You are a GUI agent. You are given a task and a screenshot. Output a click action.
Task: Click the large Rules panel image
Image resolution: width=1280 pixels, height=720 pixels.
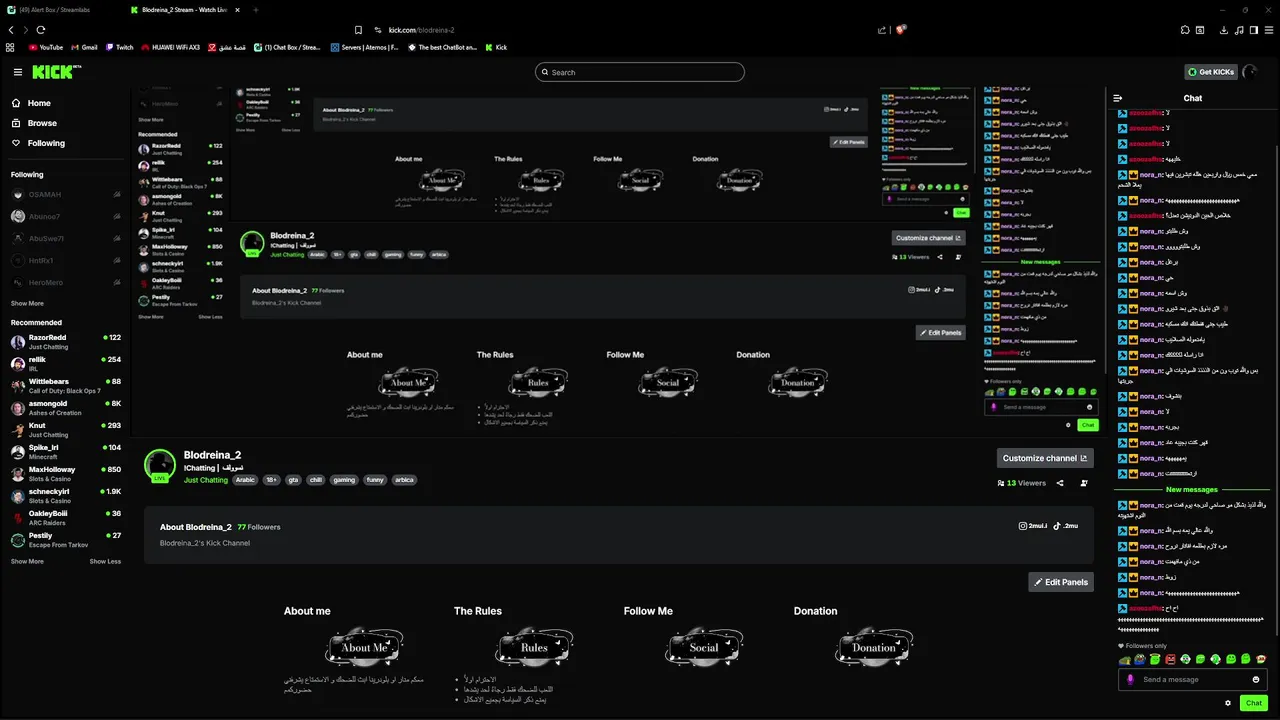coord(535,647)
